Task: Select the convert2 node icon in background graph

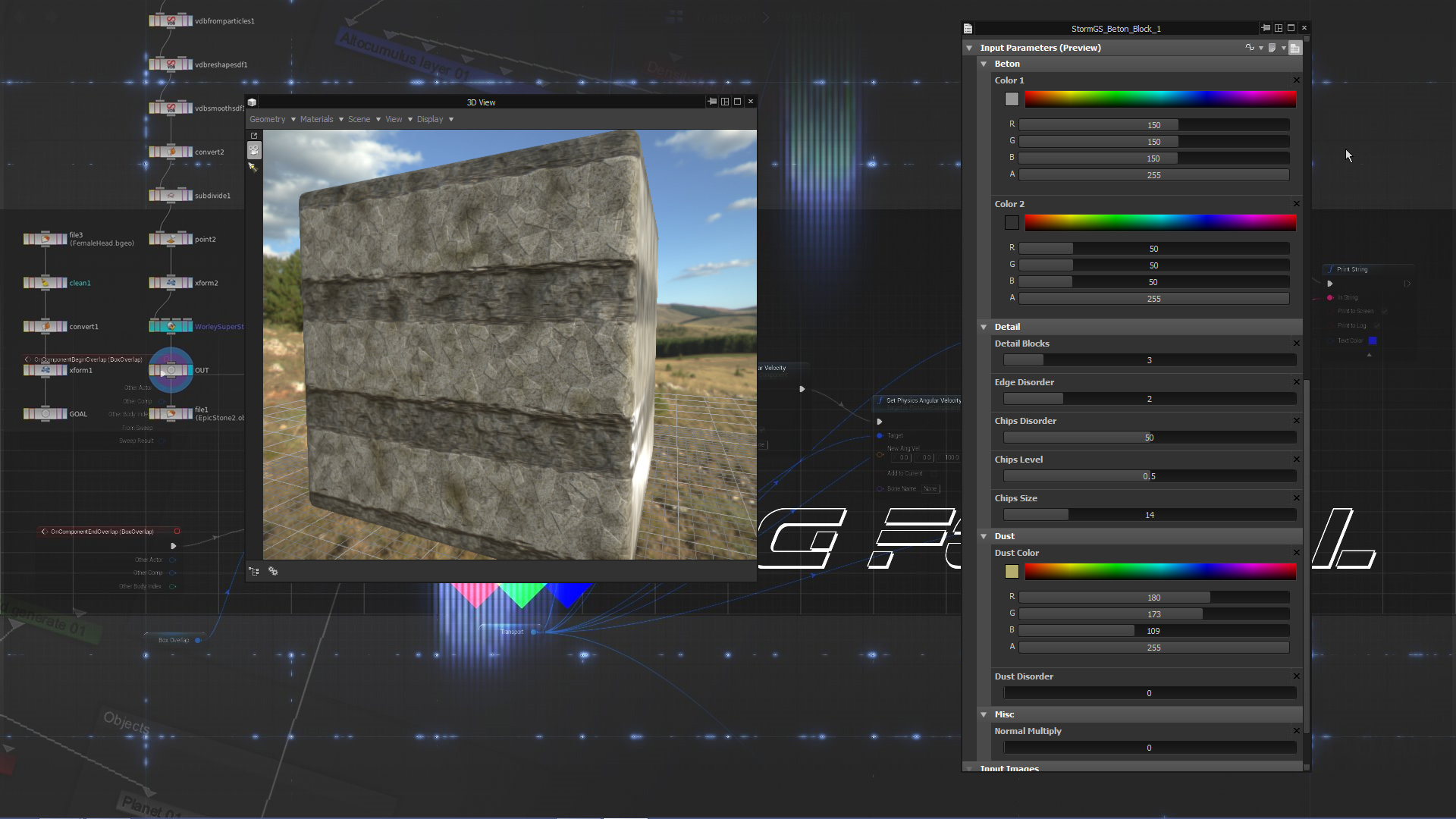Action: pos(171,152)
